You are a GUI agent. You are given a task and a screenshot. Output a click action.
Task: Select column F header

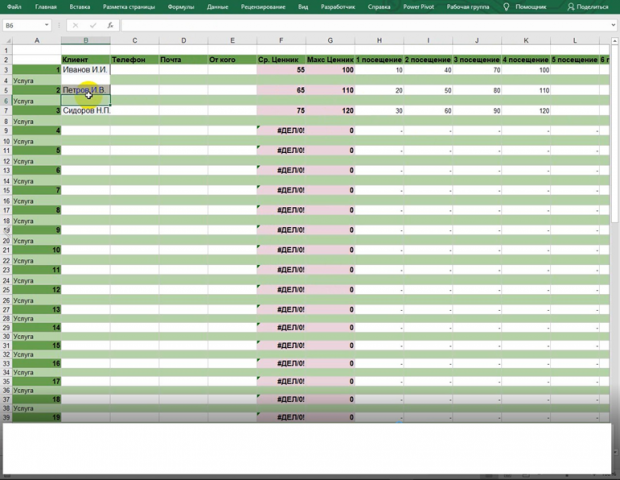tap(281, 40)
